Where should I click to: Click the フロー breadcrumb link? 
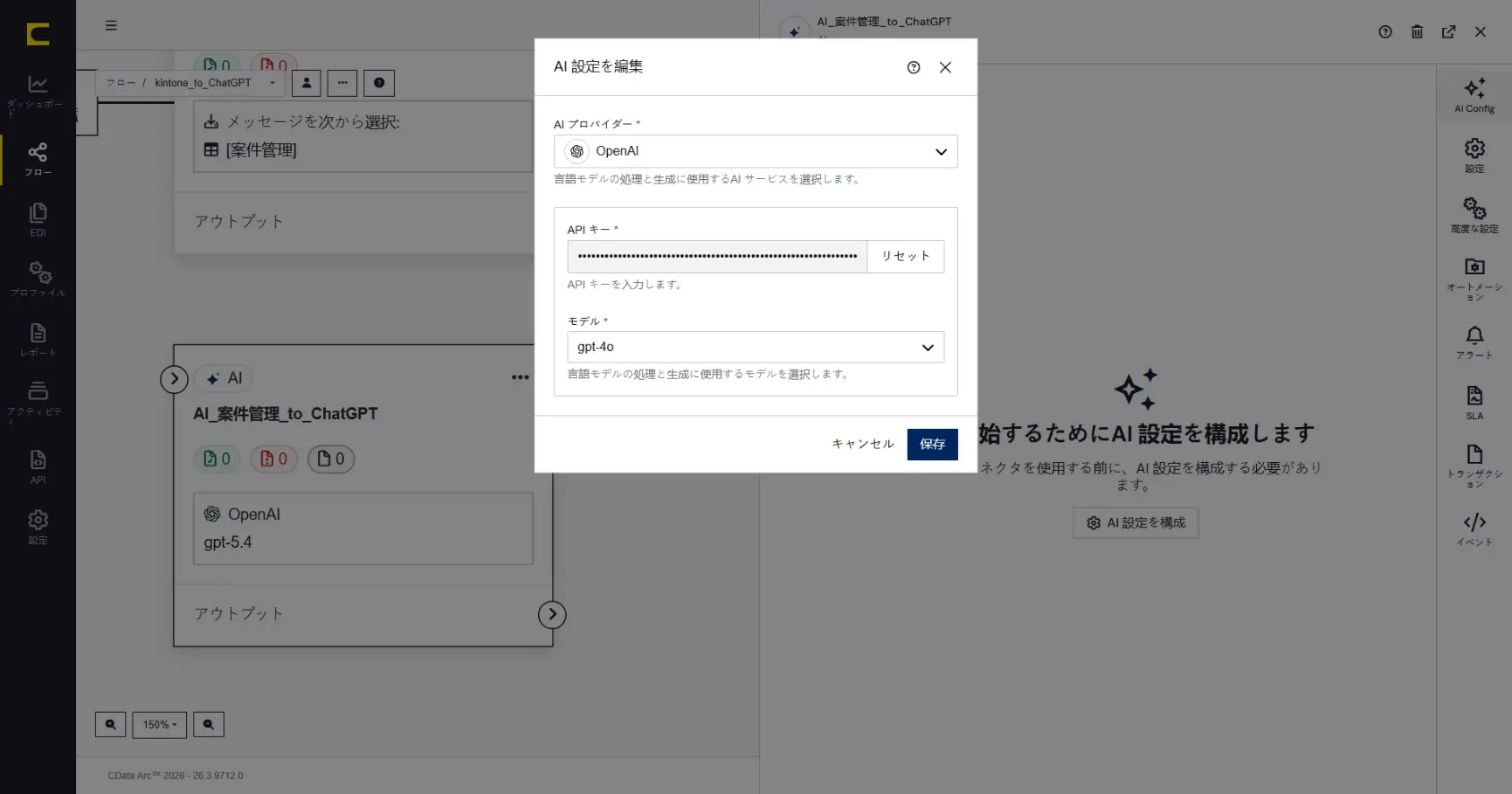(121, 83)
